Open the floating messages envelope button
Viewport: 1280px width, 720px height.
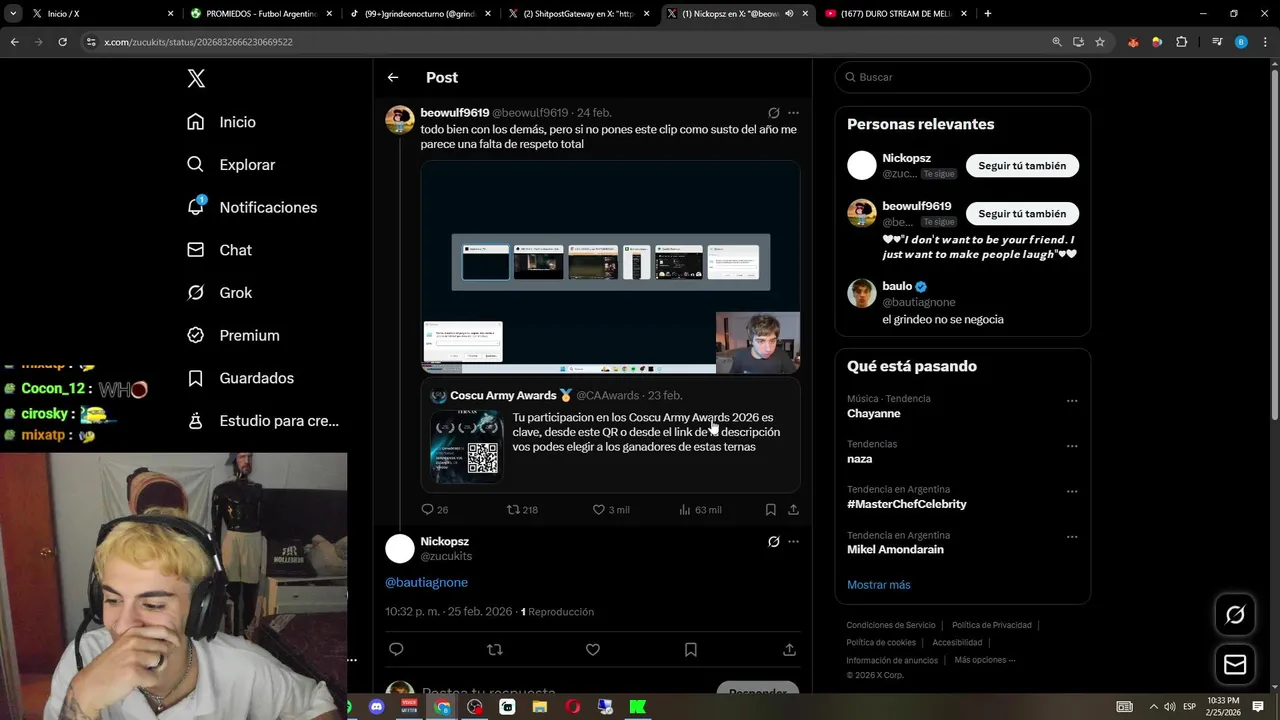click(x=1235, y=665)
